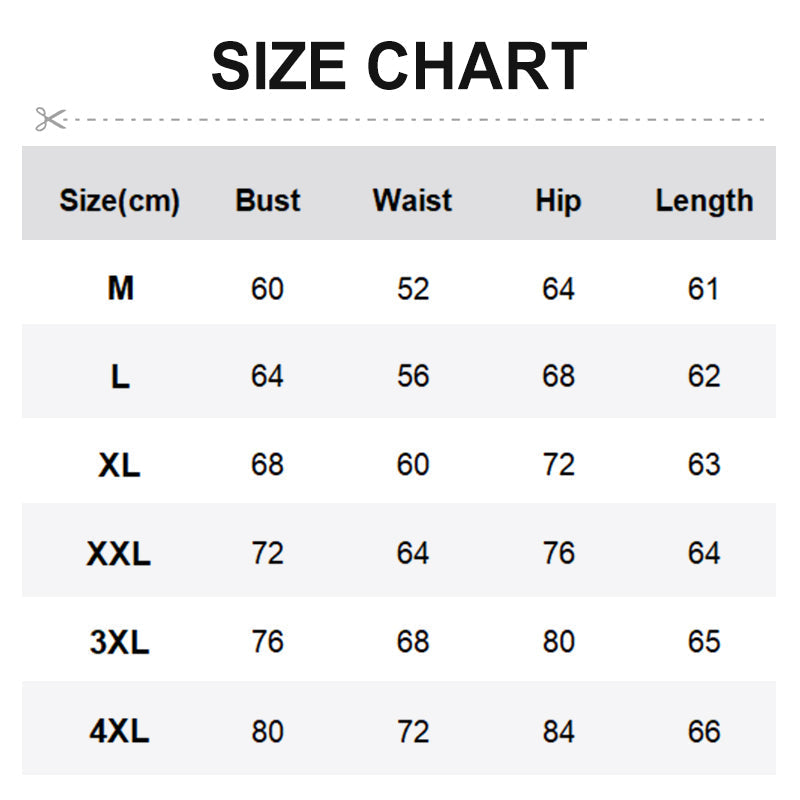Viewport: 800px width, 800px height.
Task: Select the L size row label
Action: pos(120,377)
